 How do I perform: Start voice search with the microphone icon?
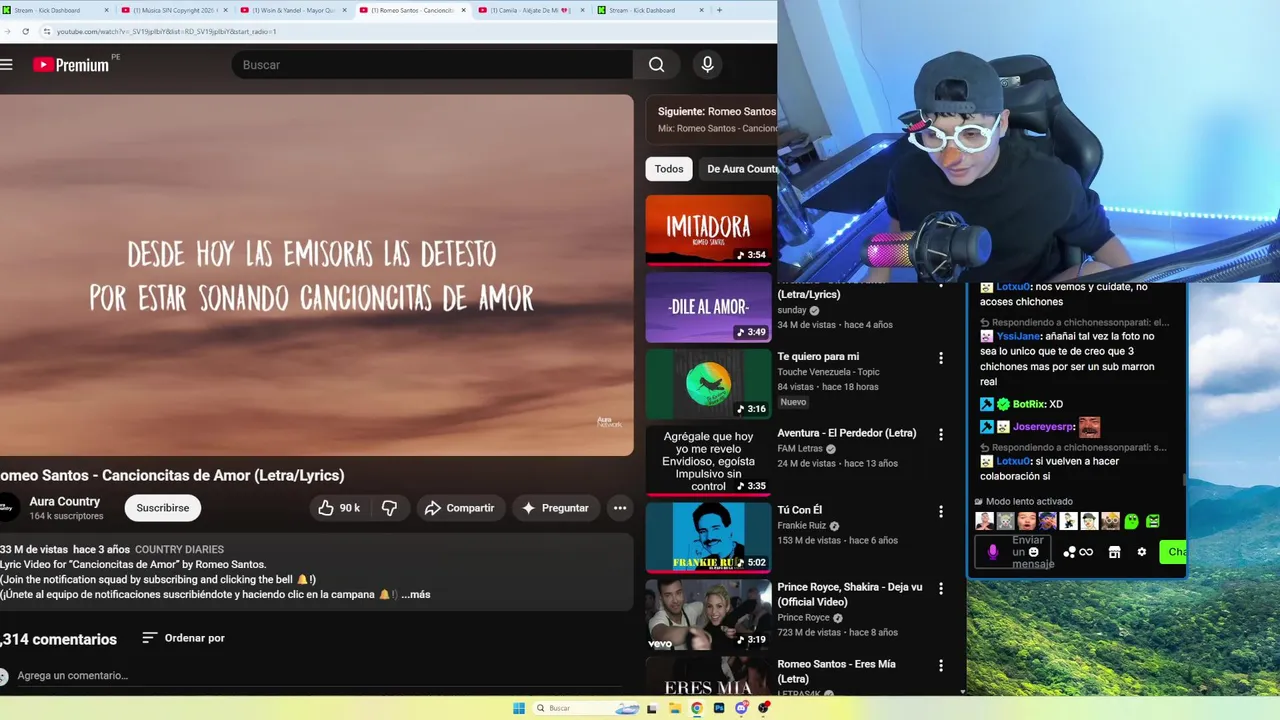[x=707, y=65]
